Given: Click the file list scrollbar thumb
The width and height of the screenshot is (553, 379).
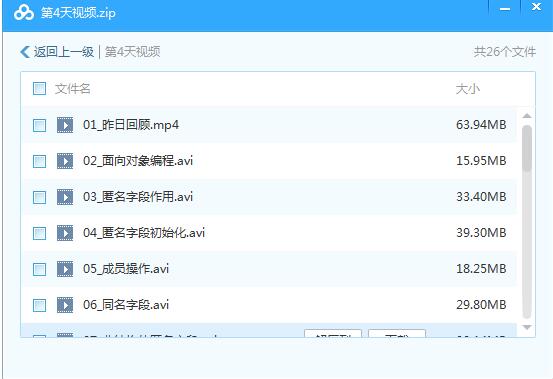Looking at the screenshot, I should click(527, 148).
